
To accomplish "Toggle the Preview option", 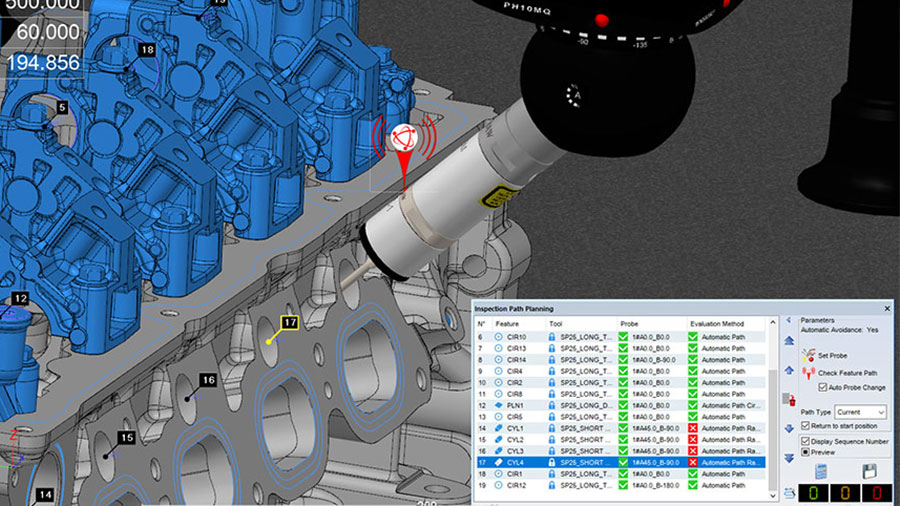I will [806, 451].
